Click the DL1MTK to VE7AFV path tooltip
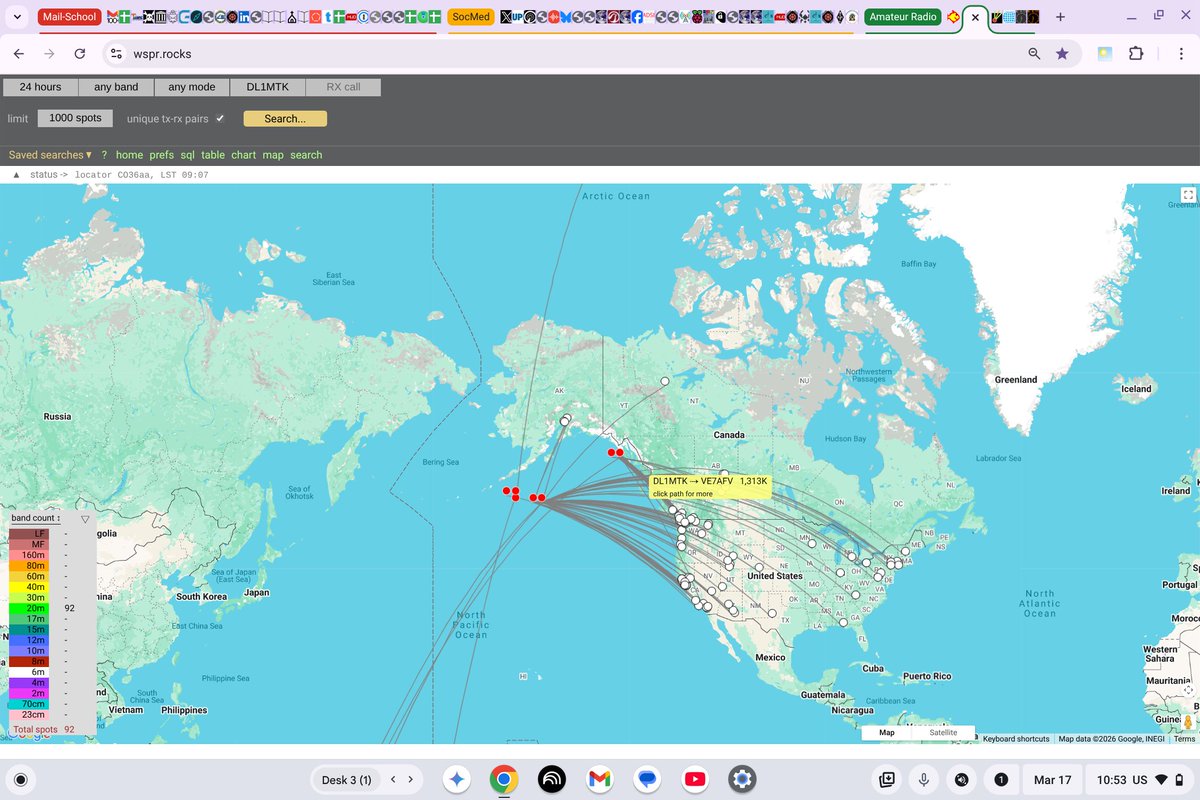1200x800 pixels. coord(710,487)
